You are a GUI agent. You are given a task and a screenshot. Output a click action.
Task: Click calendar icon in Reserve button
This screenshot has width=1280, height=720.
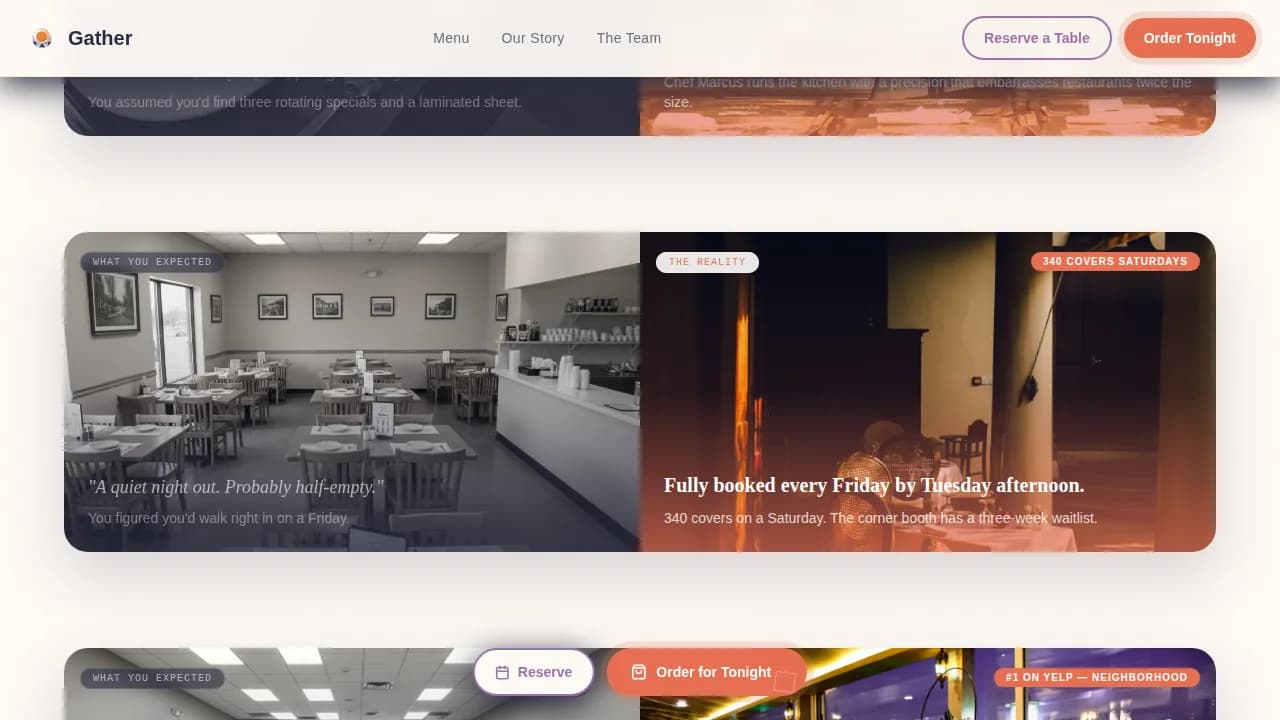pos(503,672)
